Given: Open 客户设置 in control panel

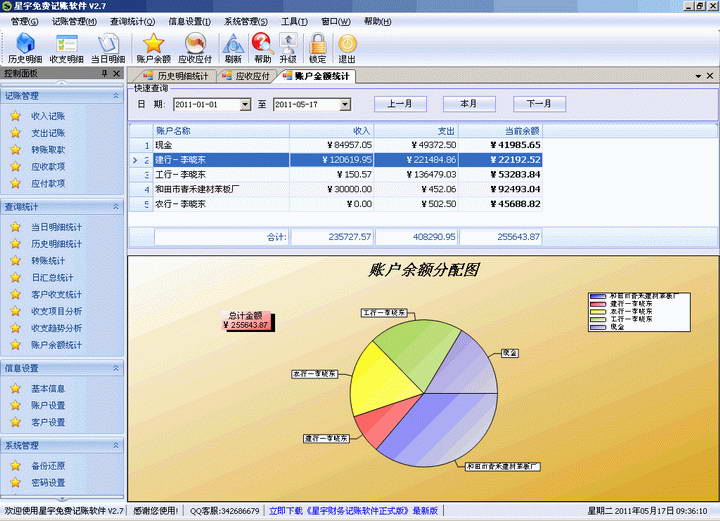Looking at the screenshot, I should tap(48, 422).
